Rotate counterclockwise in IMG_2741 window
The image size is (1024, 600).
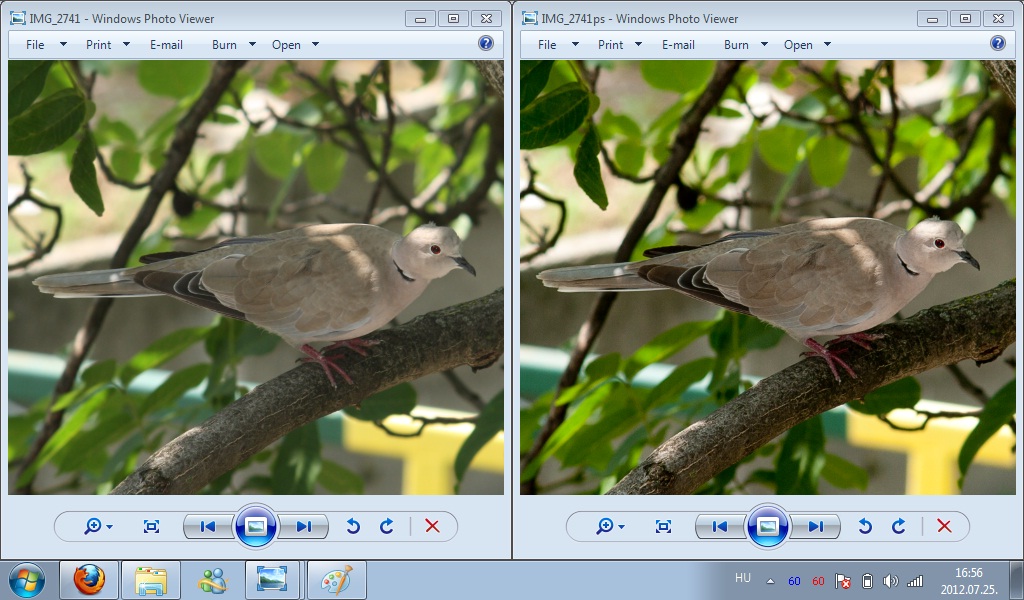point(353,526)
